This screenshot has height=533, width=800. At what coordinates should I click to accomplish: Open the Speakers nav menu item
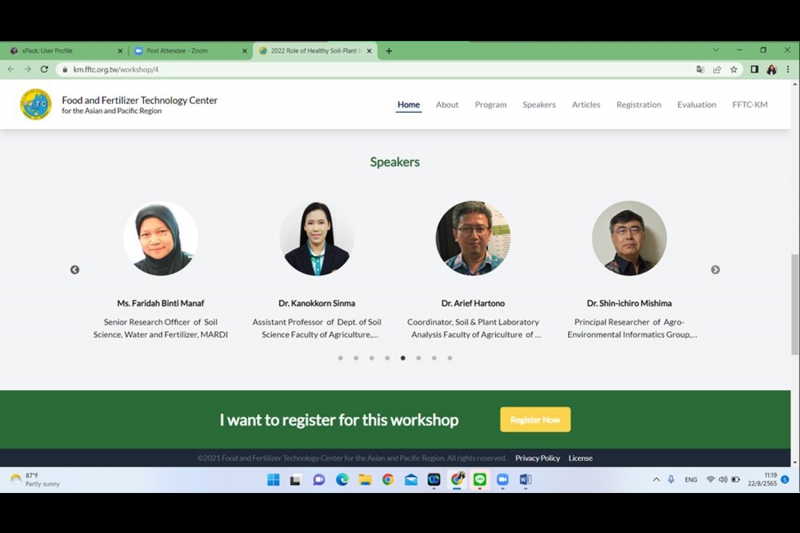tap(539, 105)
